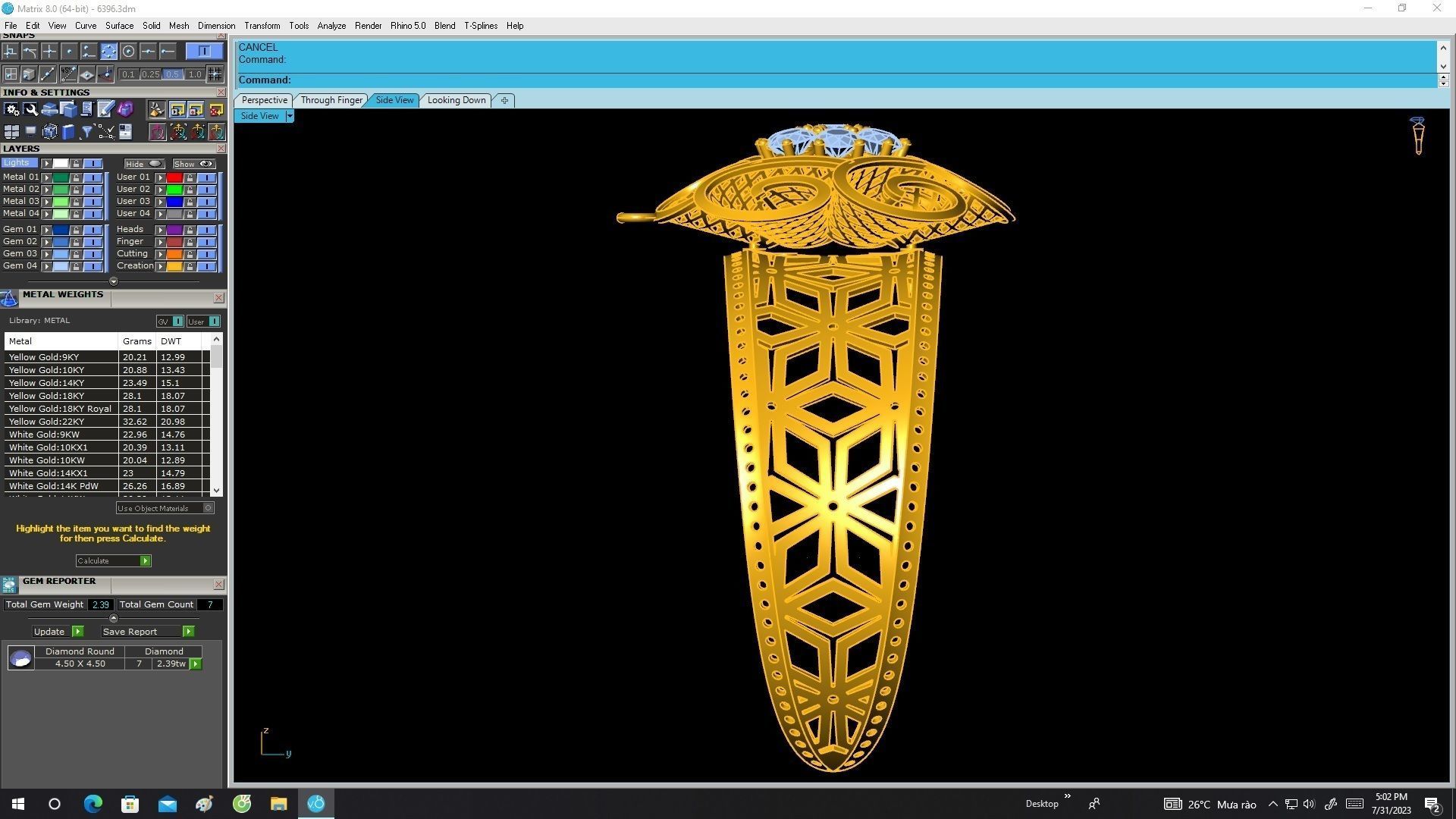This screenshot has width=1456, height=819.
Task: Click the Gem Reporter panel icon
Action: tap(9, 584)
